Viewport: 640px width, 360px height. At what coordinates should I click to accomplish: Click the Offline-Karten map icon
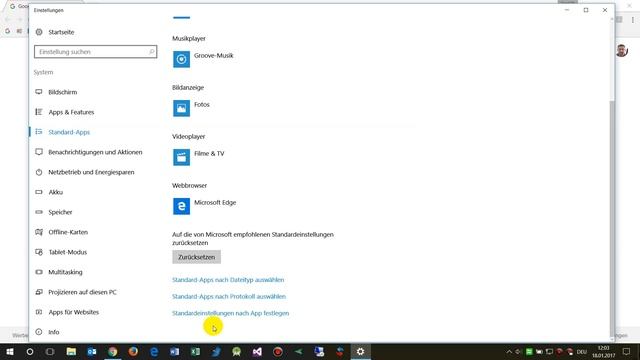click(39, 232)
